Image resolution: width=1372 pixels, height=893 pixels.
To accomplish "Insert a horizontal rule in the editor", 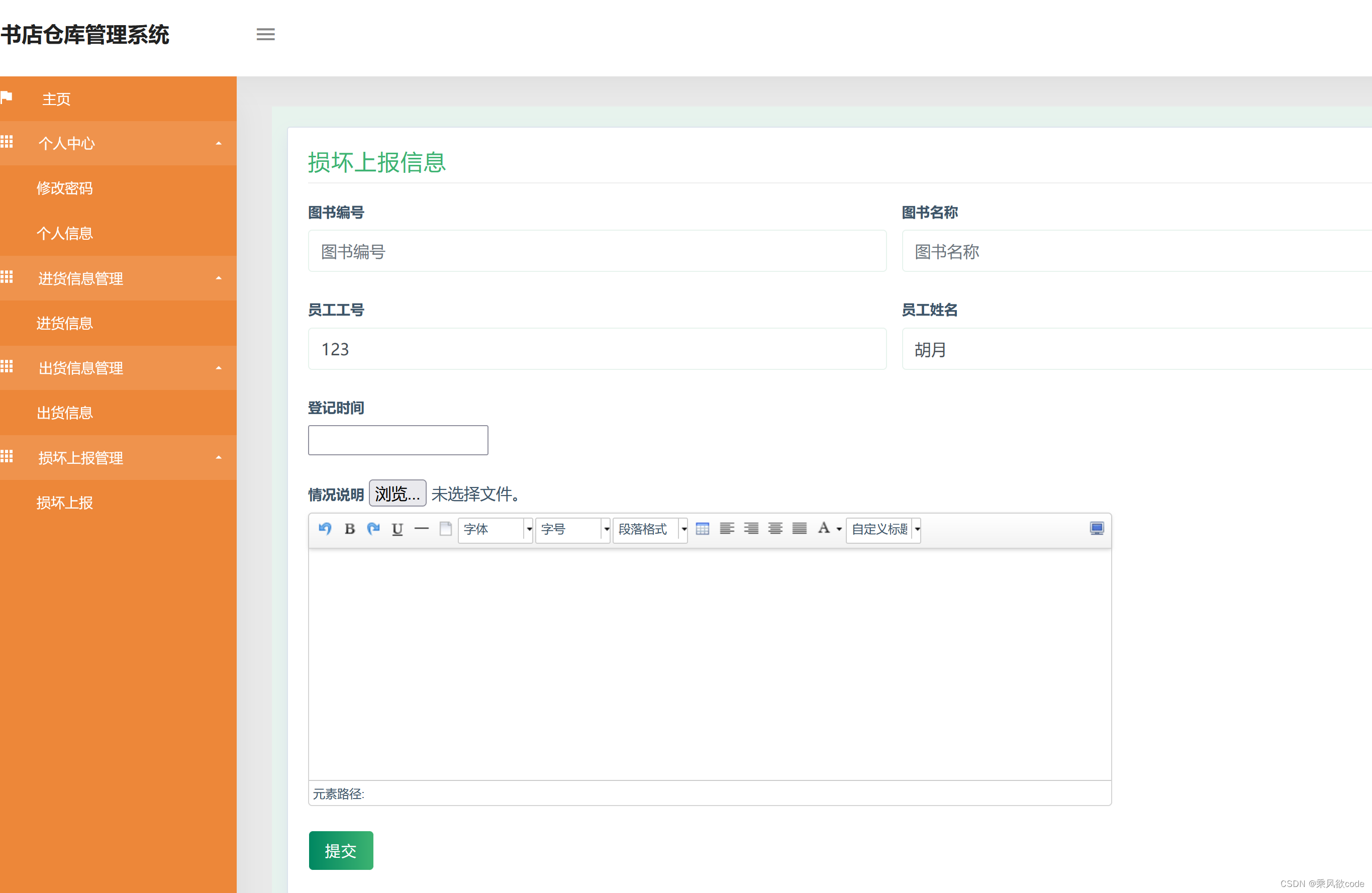I will coord(421,529).
